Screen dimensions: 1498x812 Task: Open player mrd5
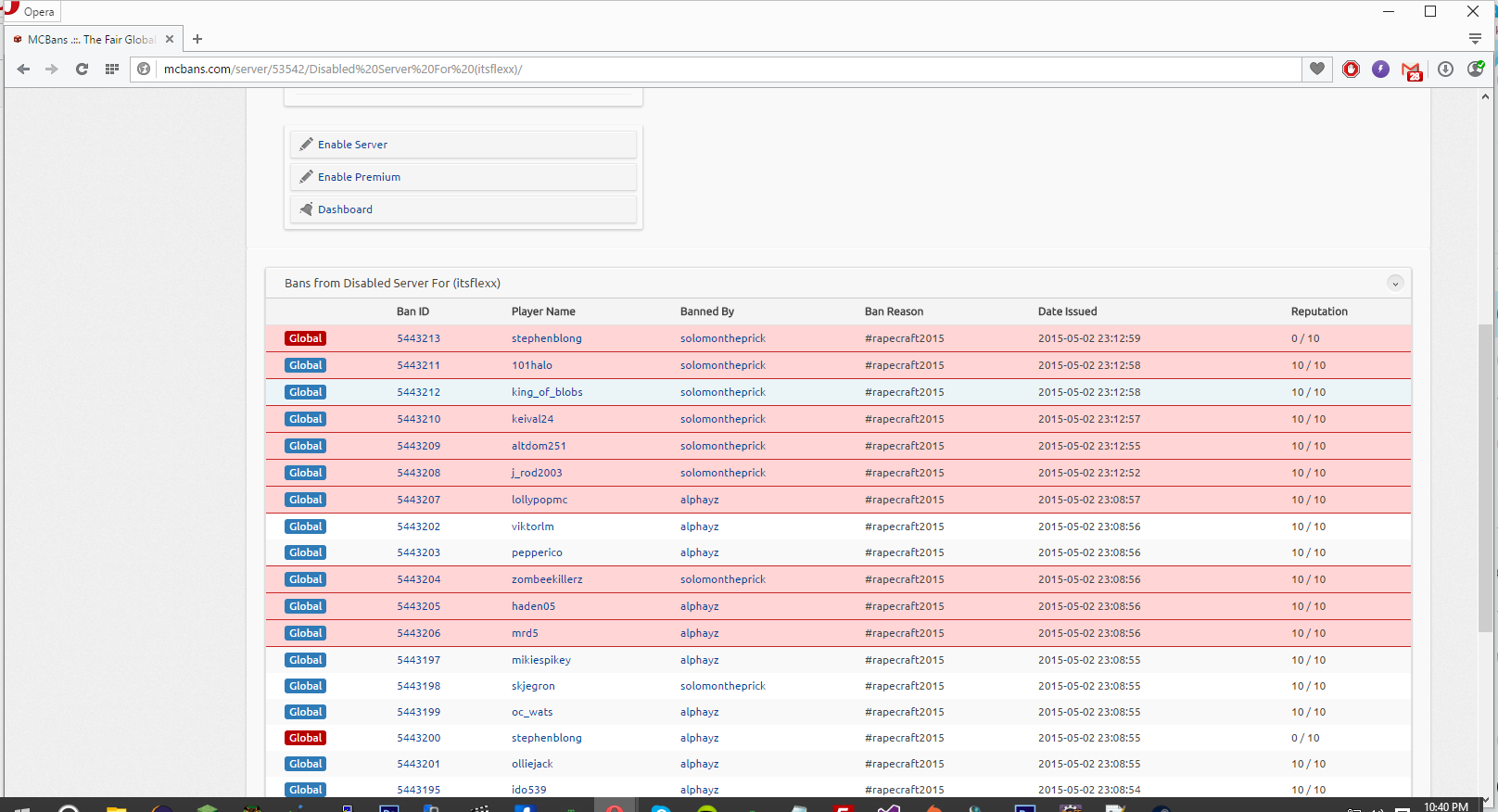coord(525,633)
